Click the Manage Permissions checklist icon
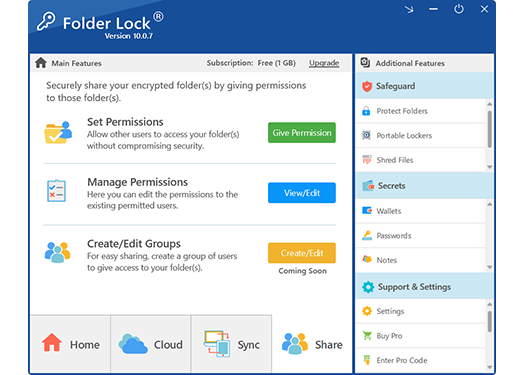 pyautogui.click(x=56, y=191)
